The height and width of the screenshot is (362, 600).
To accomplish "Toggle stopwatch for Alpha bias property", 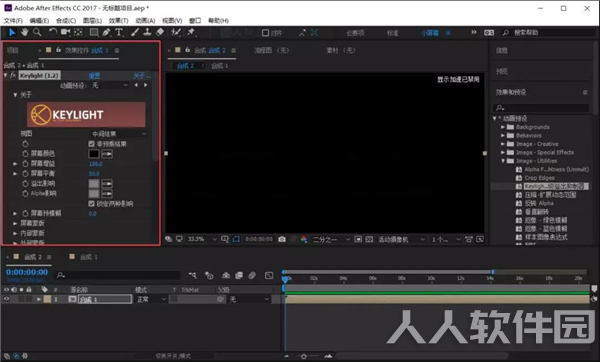I will tap(25, 194).
